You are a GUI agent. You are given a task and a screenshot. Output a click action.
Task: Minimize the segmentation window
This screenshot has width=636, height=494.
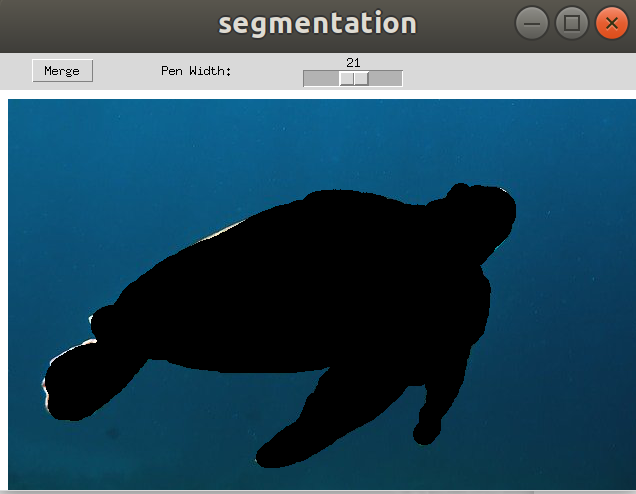point(532,23)
